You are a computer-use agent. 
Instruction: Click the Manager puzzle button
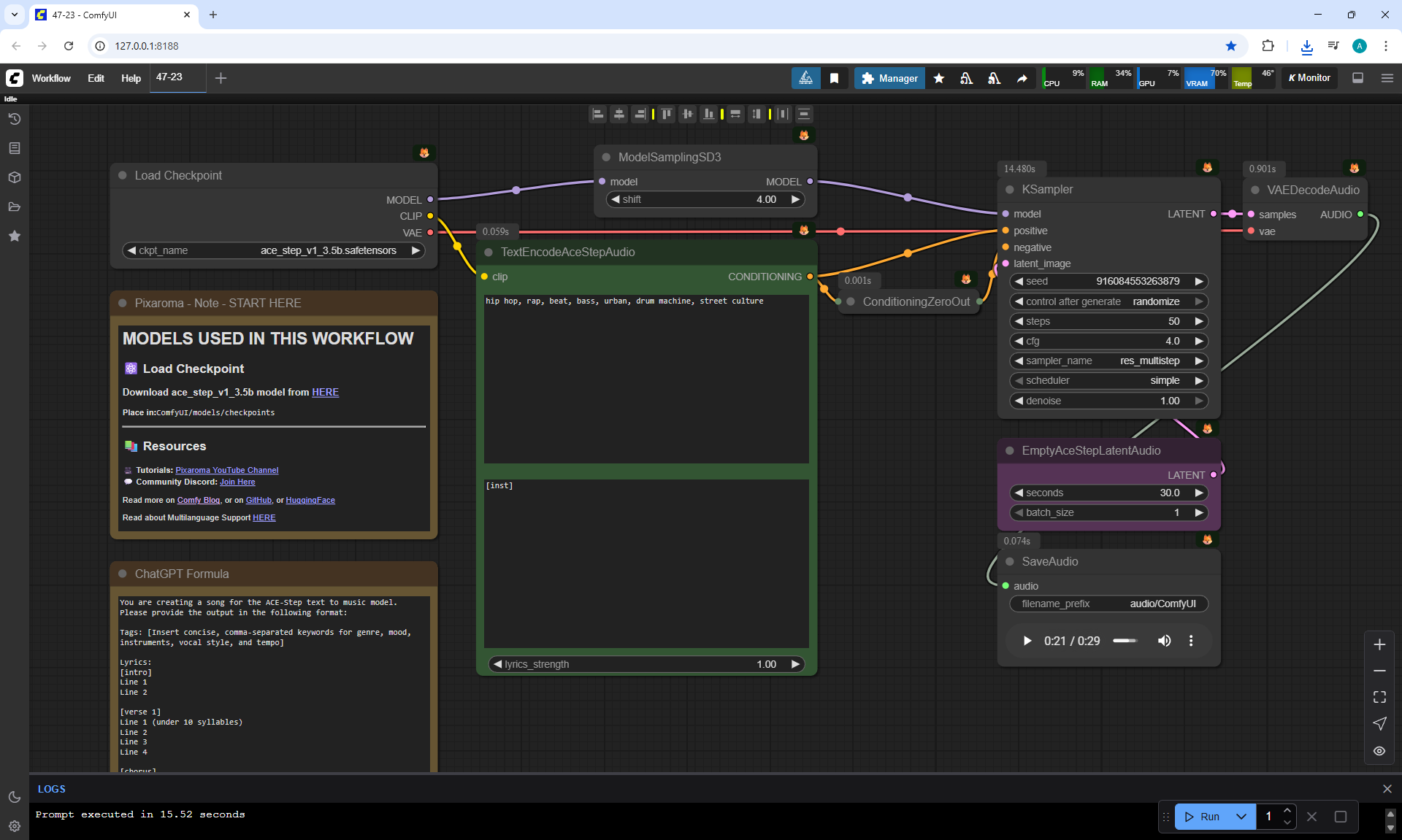point(889,78)
